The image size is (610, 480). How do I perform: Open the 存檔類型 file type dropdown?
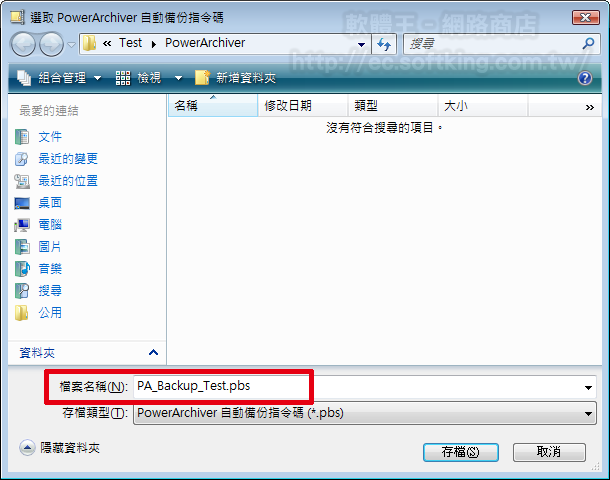click(365, 413)
